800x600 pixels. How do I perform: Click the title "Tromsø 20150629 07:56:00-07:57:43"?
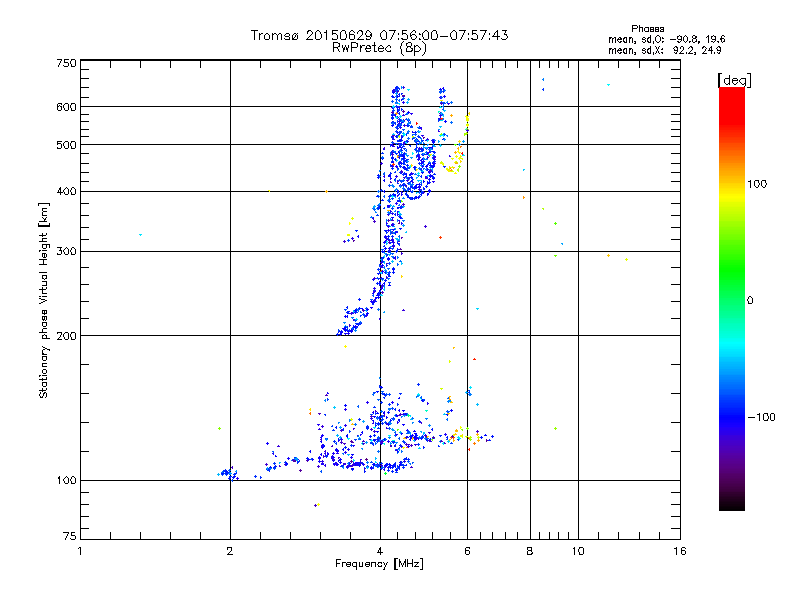point(379,35)
